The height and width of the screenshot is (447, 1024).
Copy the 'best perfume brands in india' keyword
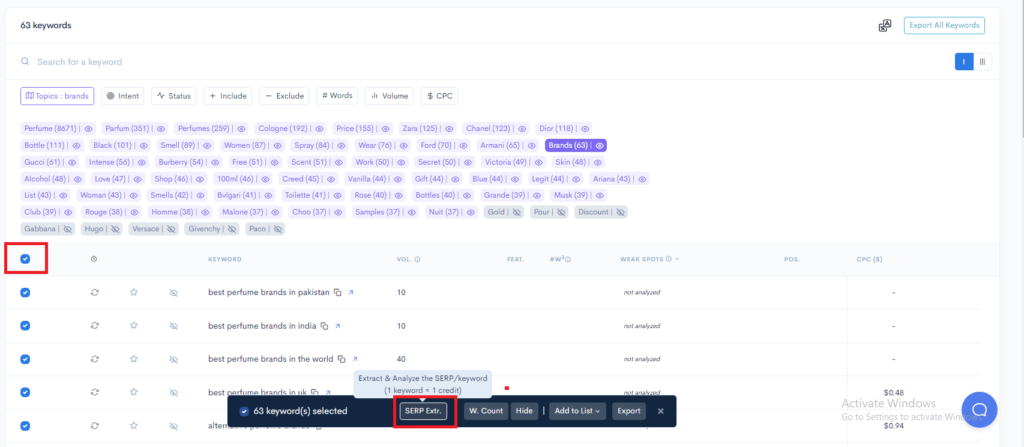coord(325,325)
